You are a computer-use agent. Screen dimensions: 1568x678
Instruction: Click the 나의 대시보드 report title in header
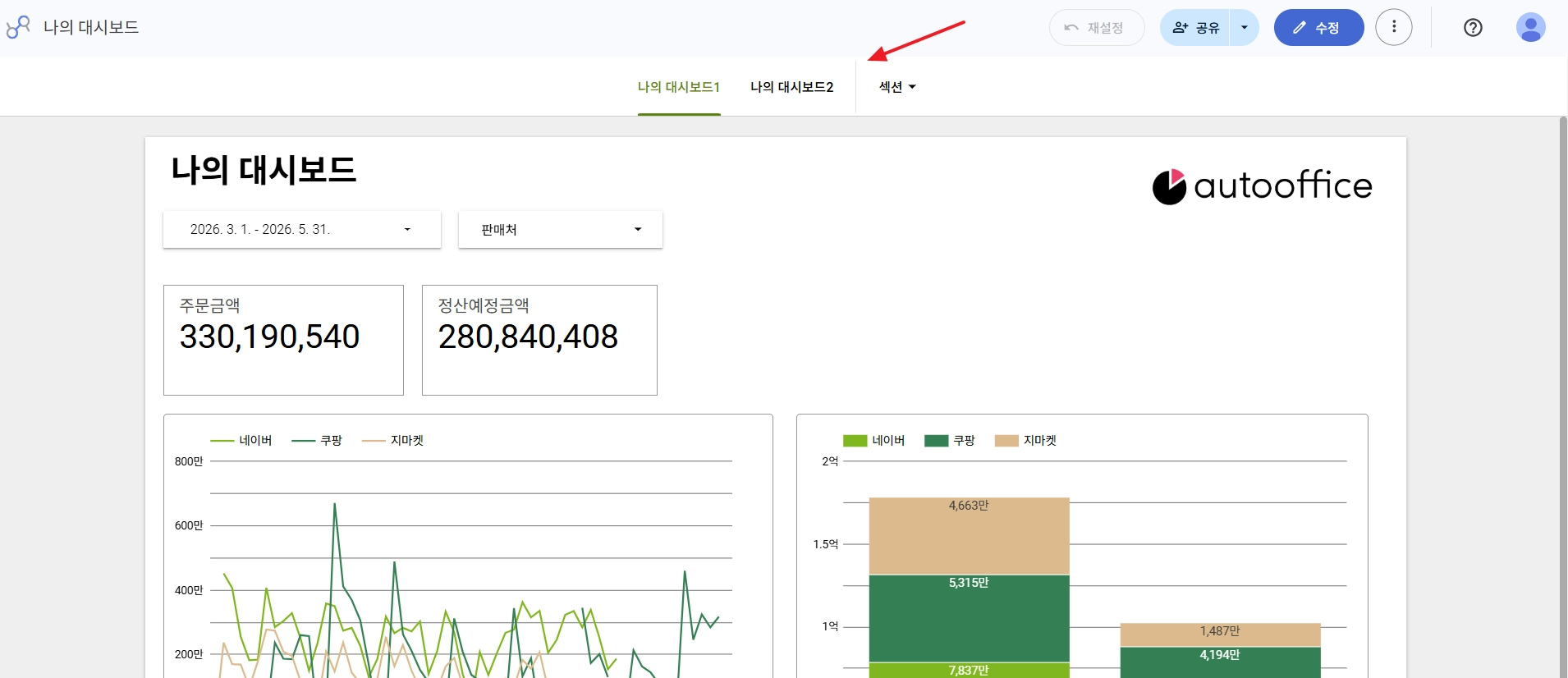91,27
